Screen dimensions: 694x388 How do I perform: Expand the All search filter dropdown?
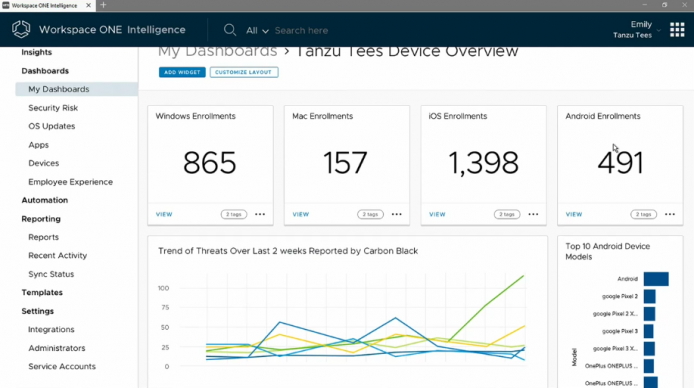257,31
